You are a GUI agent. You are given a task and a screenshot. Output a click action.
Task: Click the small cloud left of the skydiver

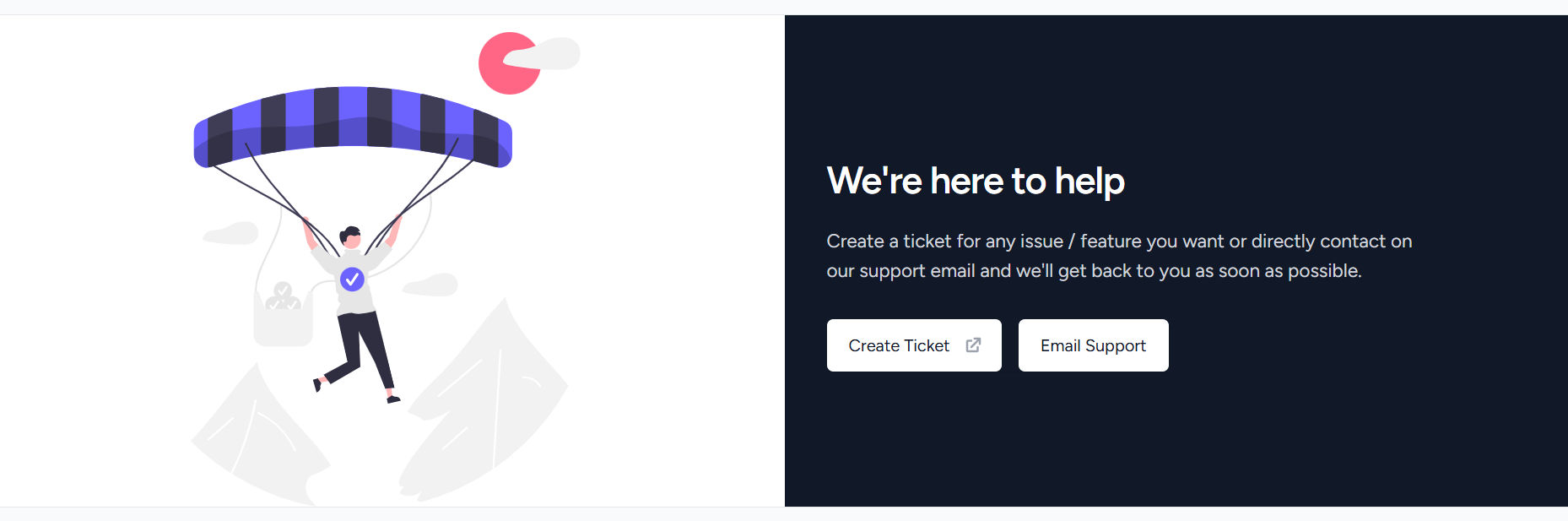click(x=230, y=233)
